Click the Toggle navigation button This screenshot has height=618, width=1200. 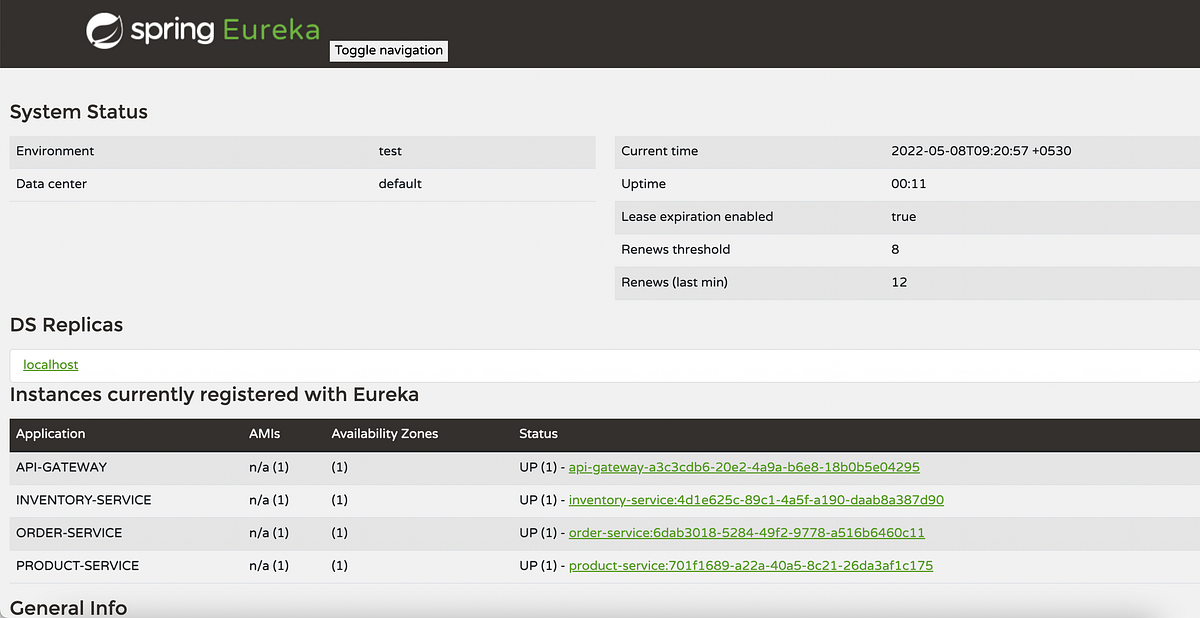tap(388, 50)
